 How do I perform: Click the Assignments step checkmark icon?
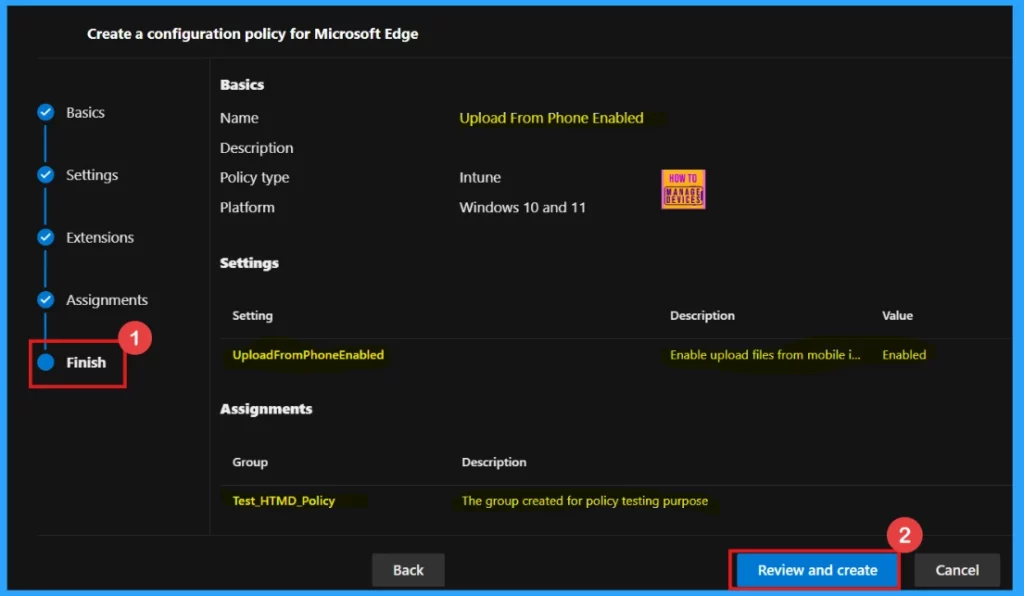pyautogui.click(x=46, y=300)
